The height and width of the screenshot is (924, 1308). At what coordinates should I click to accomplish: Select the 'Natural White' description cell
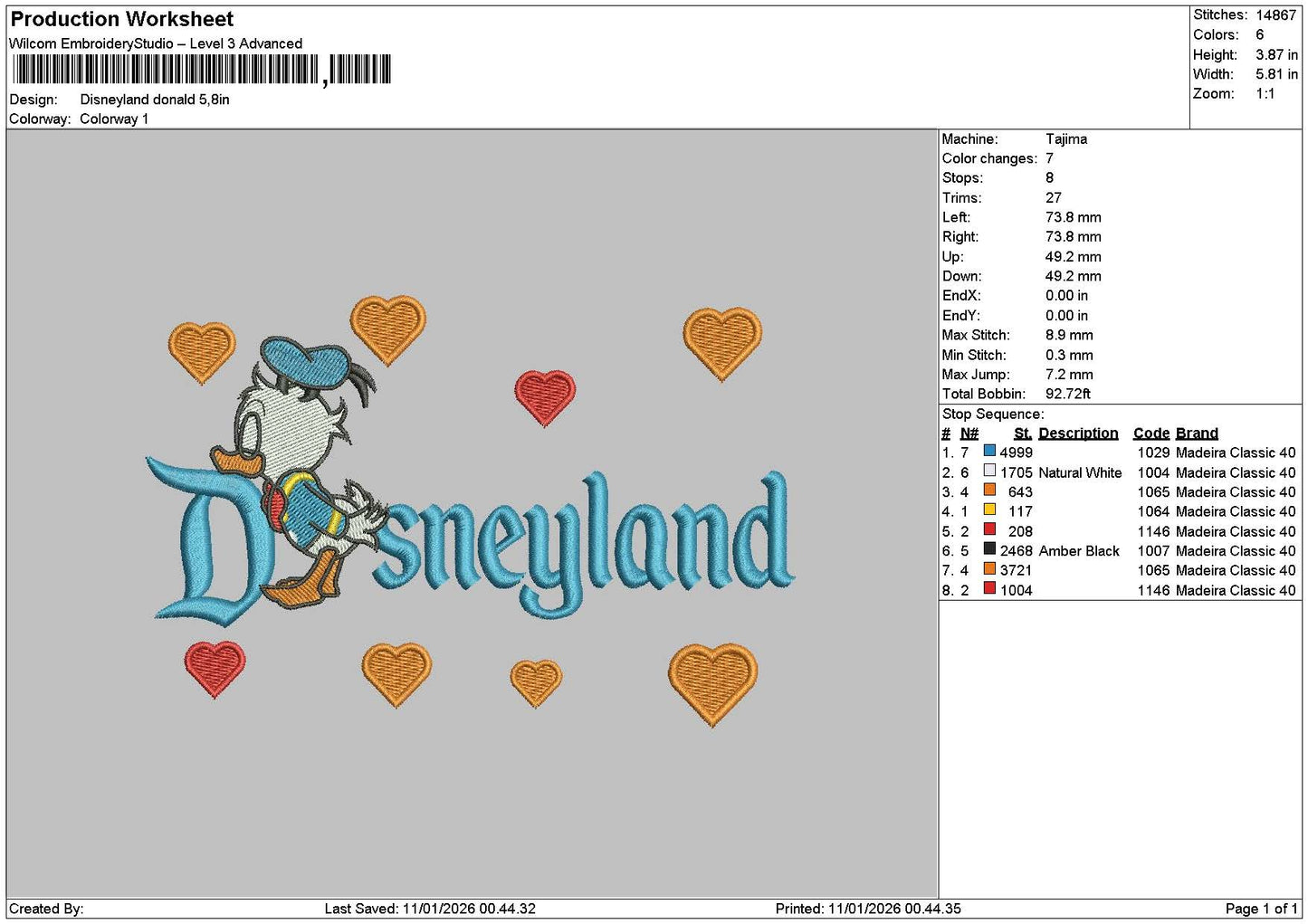(1080, 472)
